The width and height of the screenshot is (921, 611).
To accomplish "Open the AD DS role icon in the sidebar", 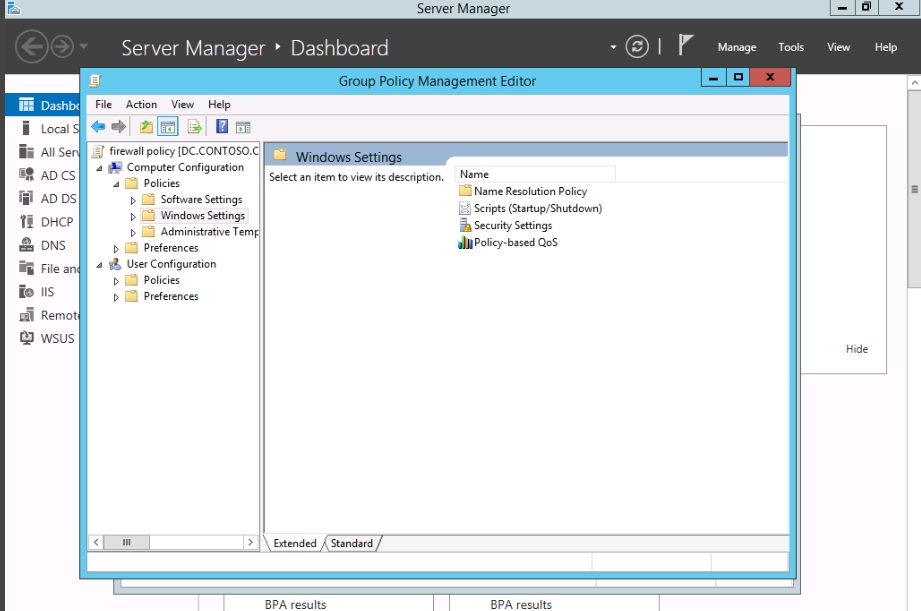I will pos(26,198).
